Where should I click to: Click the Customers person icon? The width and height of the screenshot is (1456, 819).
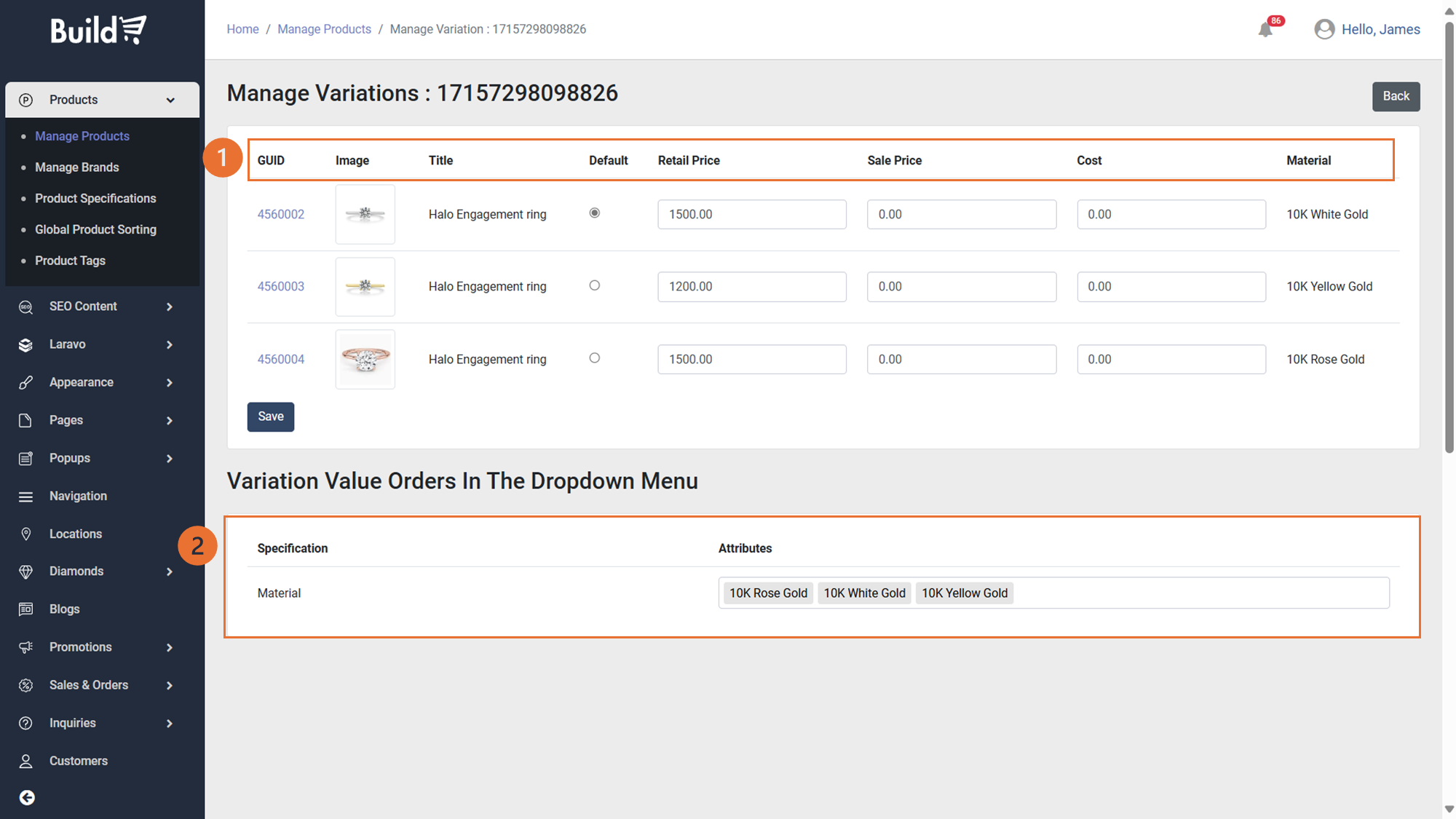click(25, 761)
